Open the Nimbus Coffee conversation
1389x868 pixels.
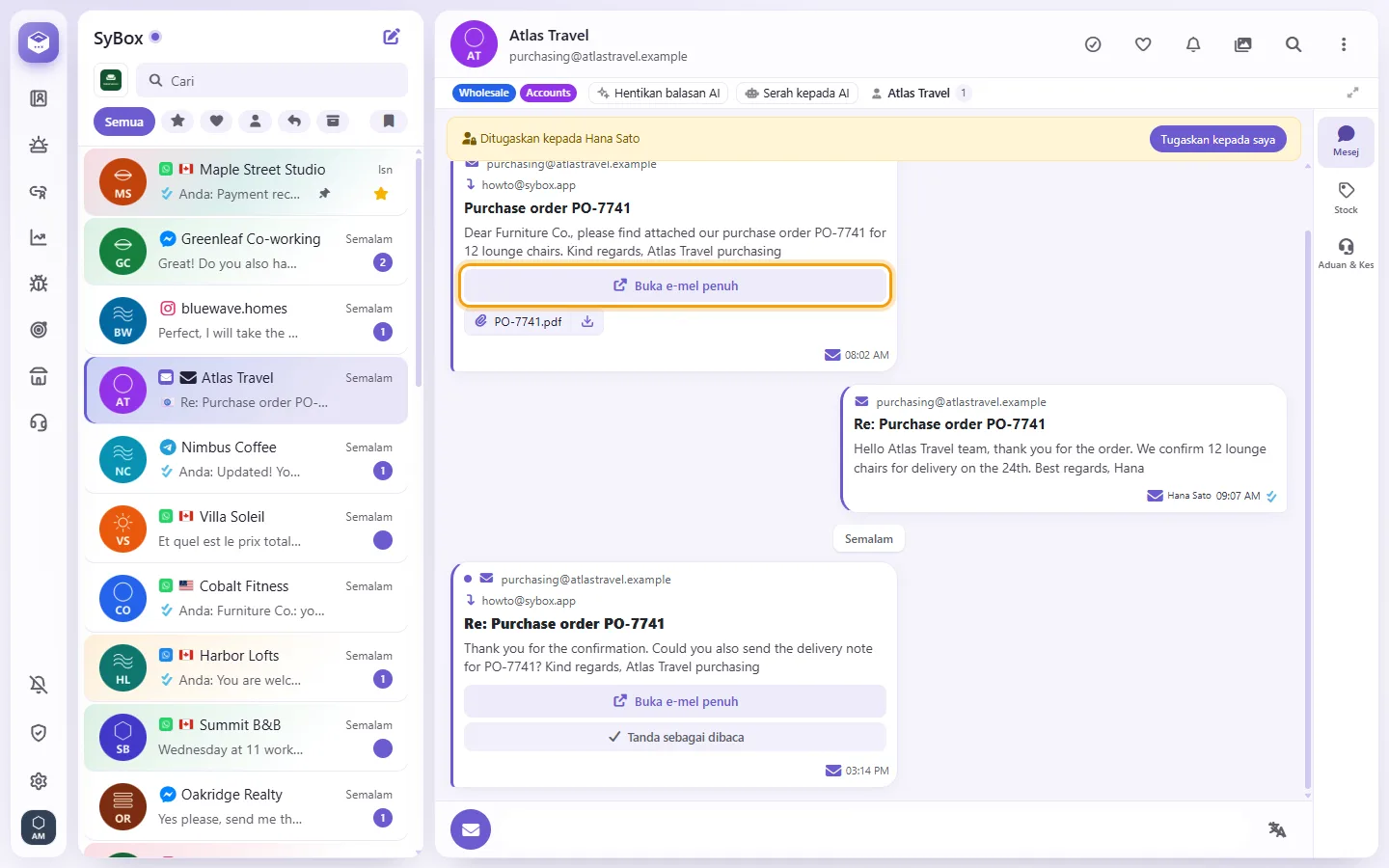(246, 459)
